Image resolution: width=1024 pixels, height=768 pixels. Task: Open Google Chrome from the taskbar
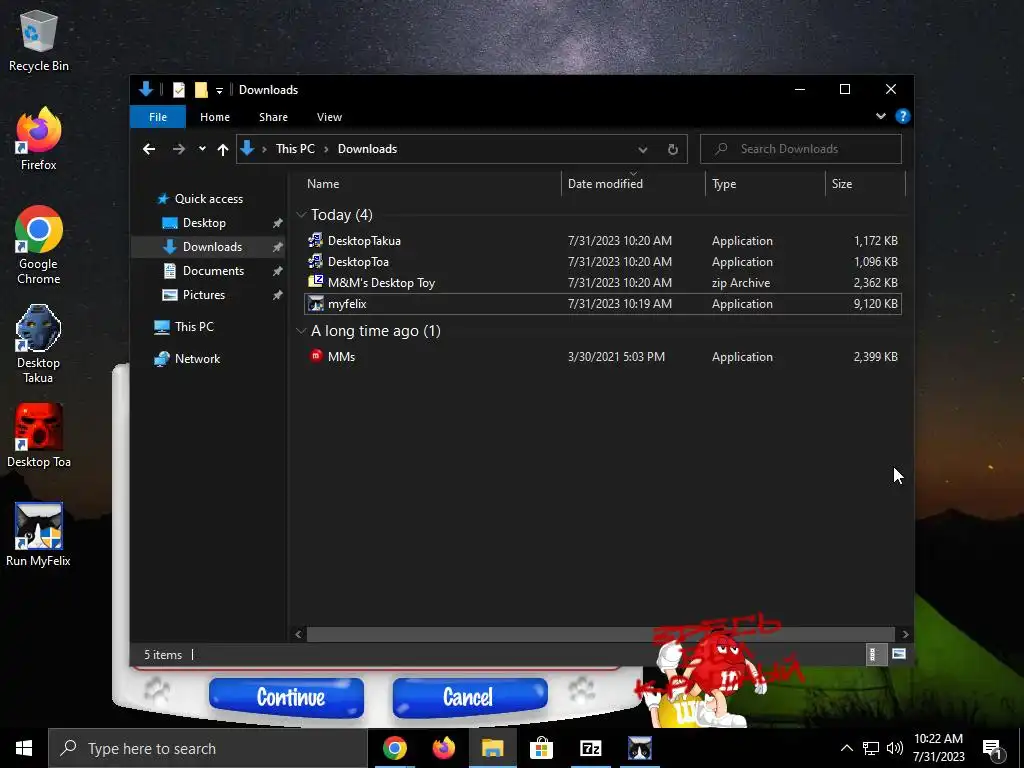click(394, 748)
